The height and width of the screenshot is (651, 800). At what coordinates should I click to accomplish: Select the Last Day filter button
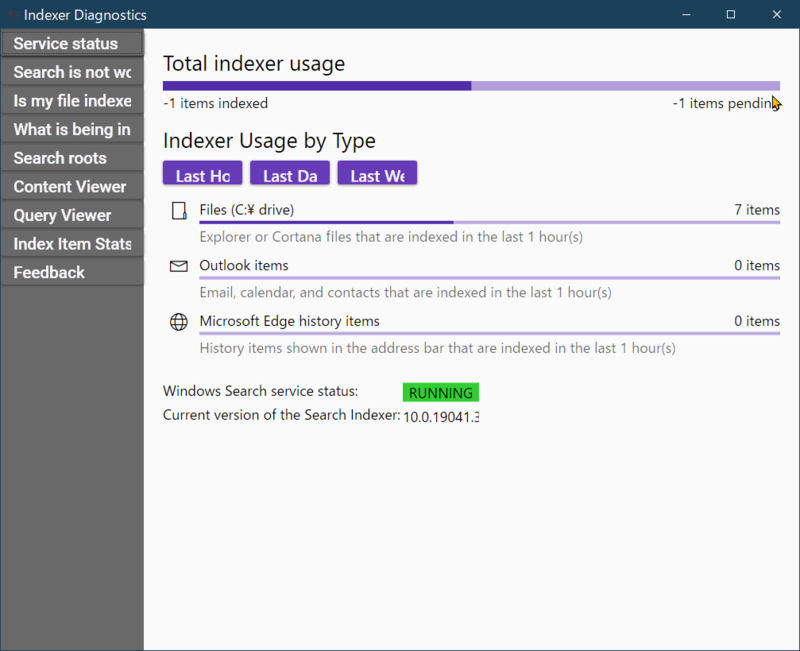290,173
